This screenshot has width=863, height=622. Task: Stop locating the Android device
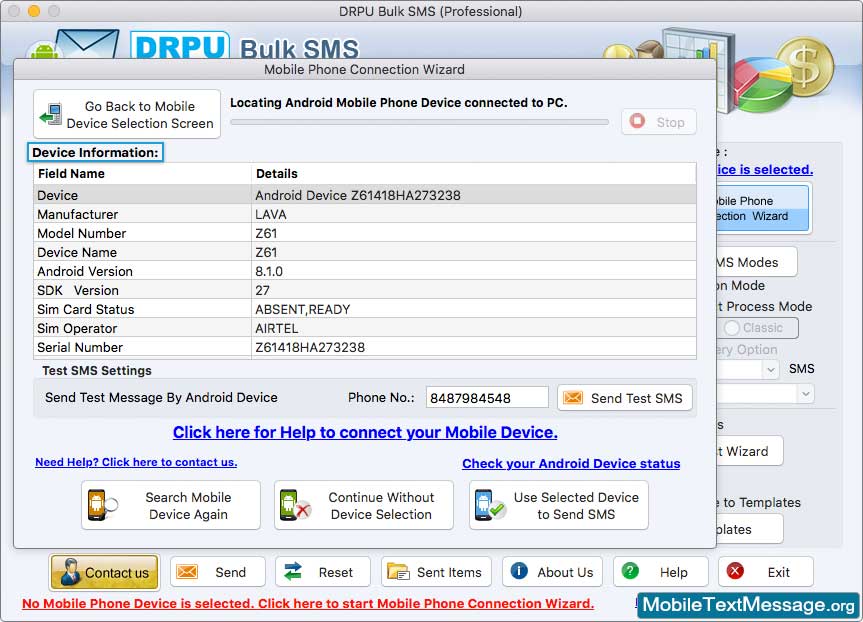tap(659, 121)
